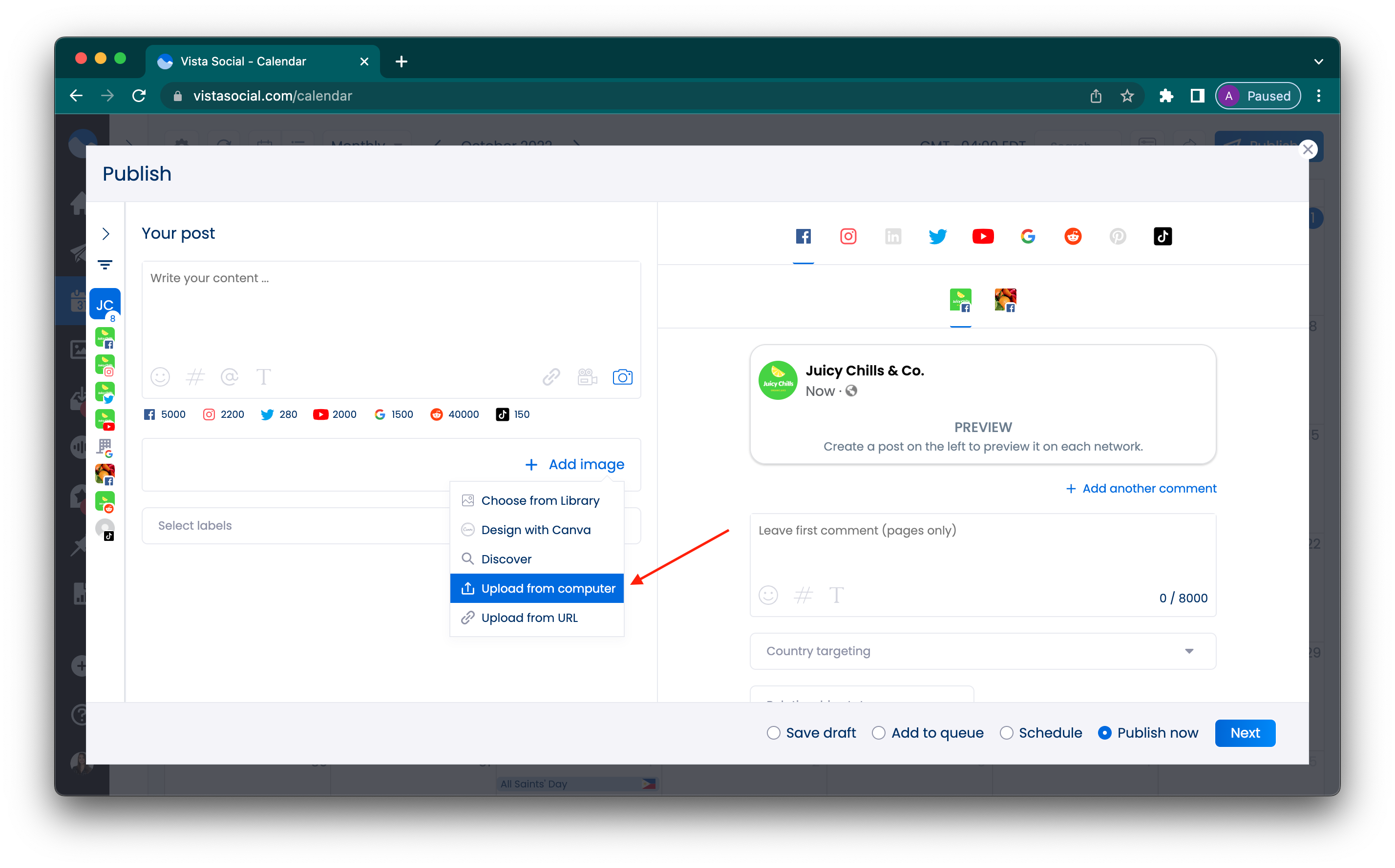Insert hashtag in post editor

[x=195, y=377]
